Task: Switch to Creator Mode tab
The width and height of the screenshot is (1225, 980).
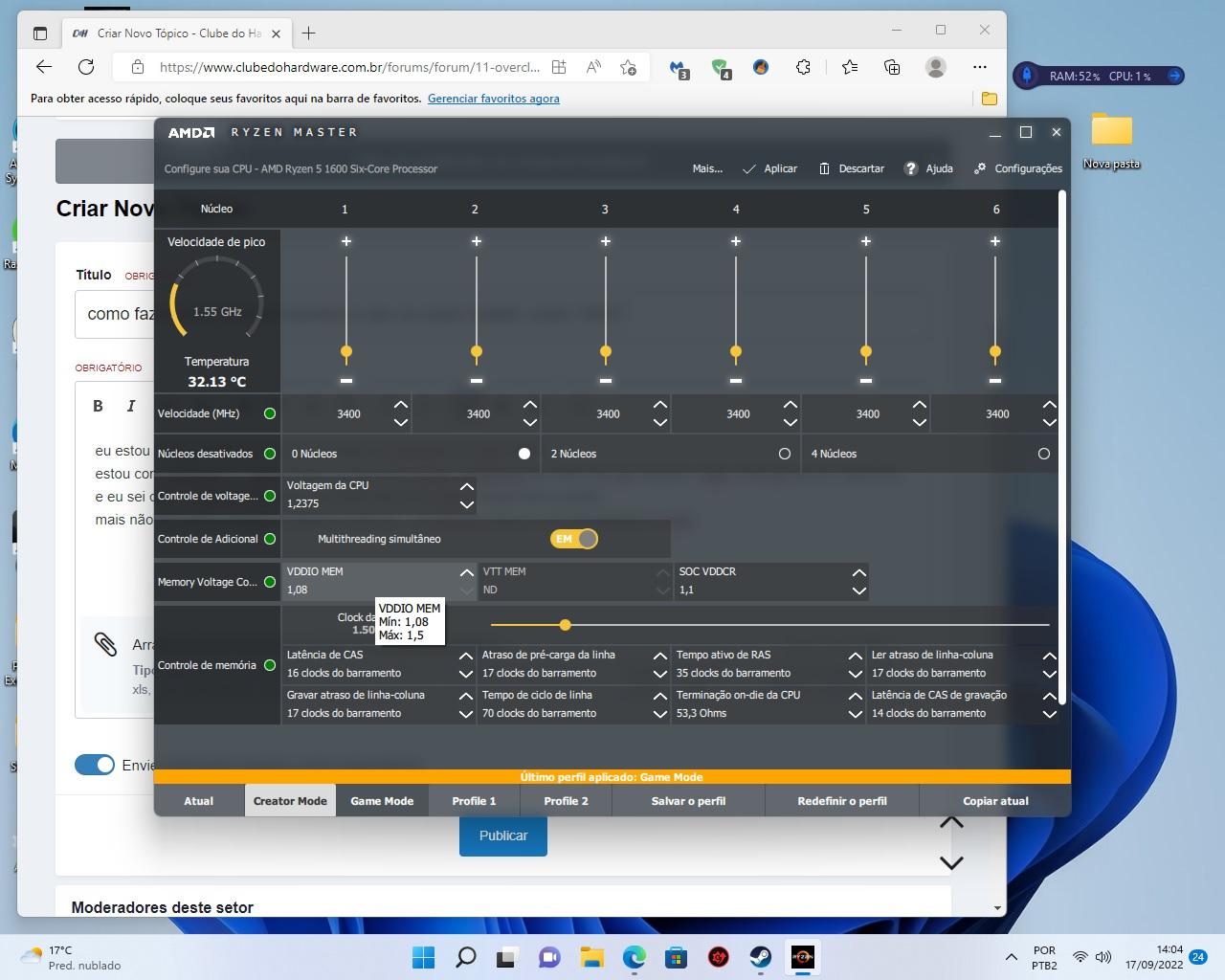Action: [x=290, y=801]
